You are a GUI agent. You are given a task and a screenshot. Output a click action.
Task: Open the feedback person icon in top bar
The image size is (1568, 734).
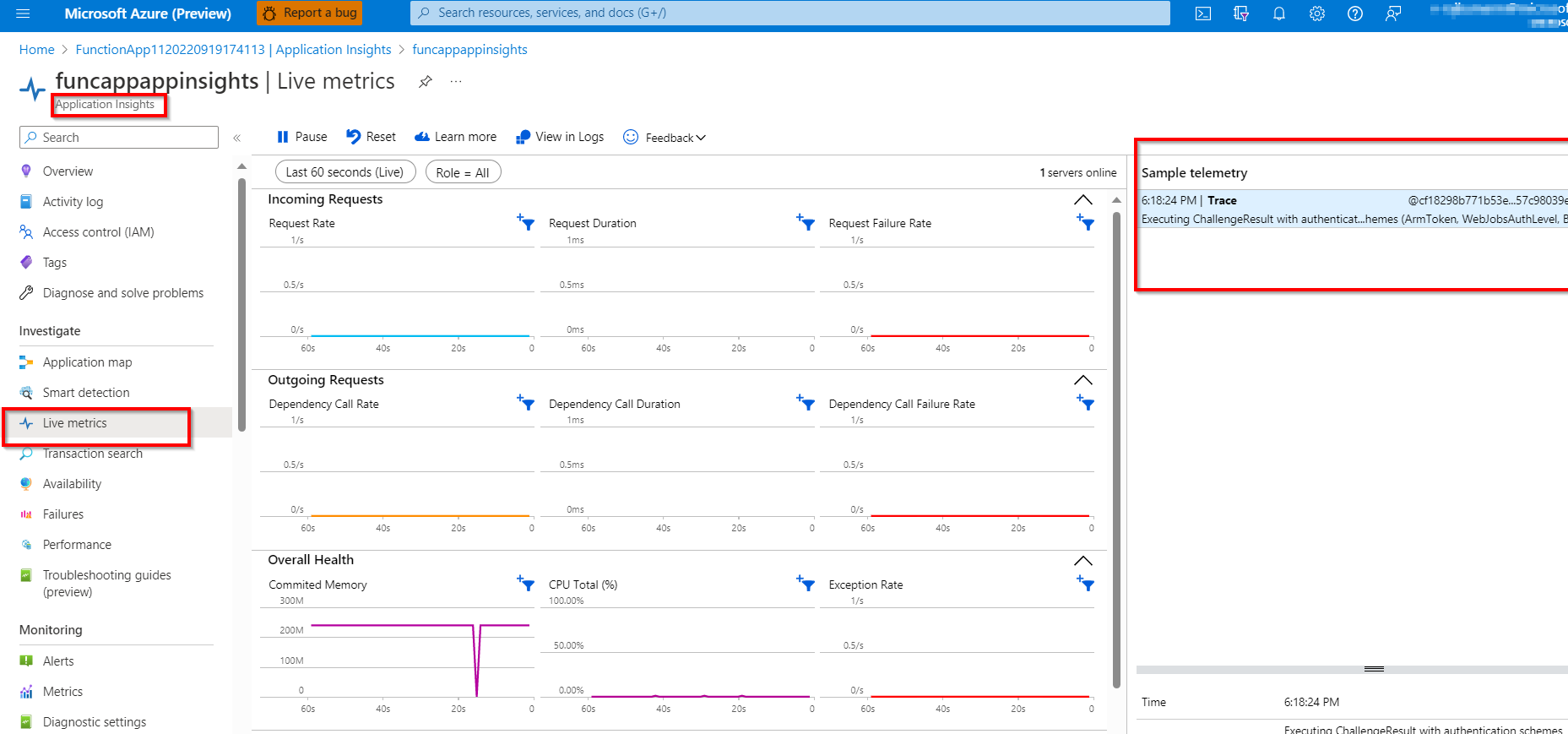pos(1393,14)
